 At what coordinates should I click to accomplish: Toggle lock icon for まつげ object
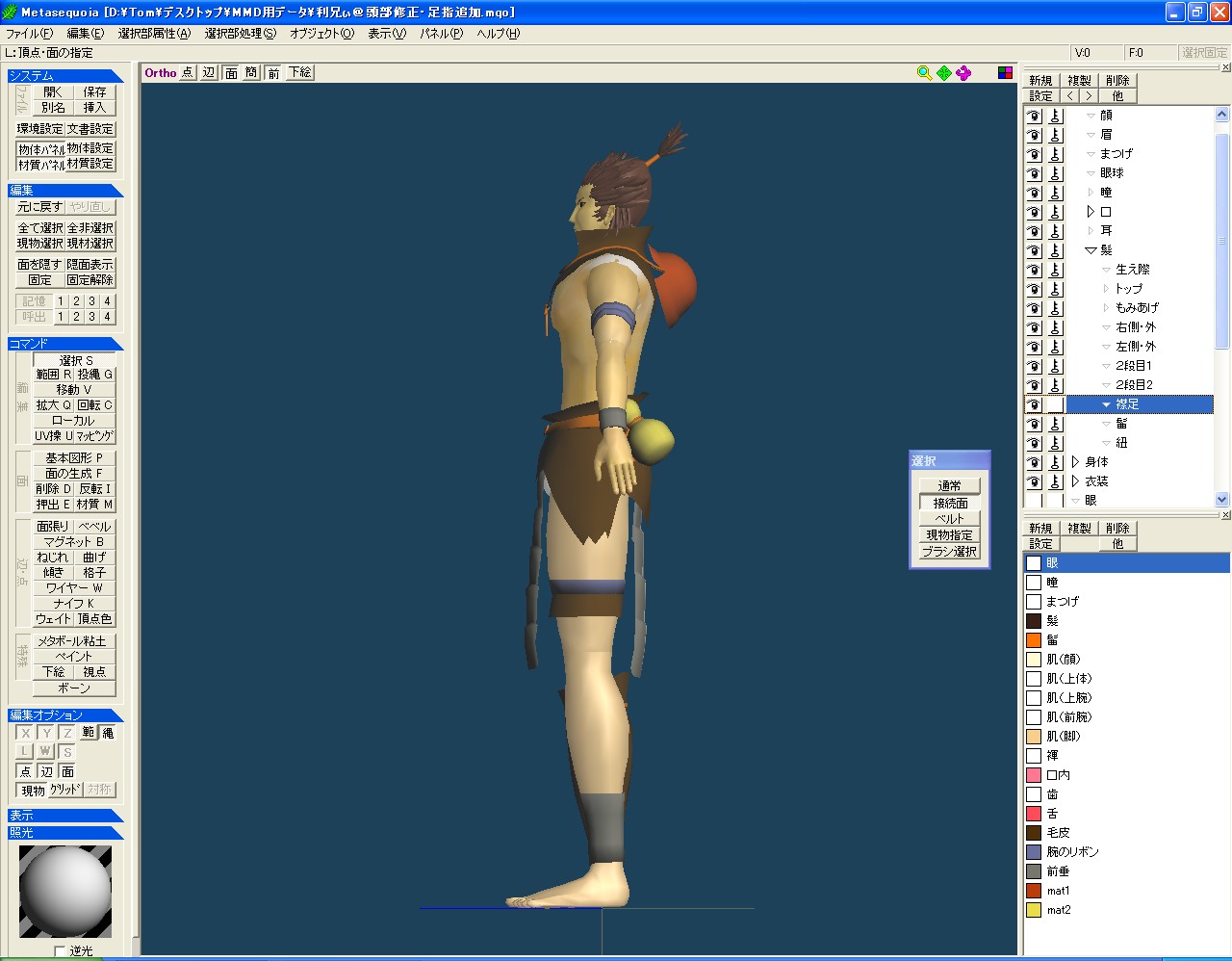point(1056,154)
